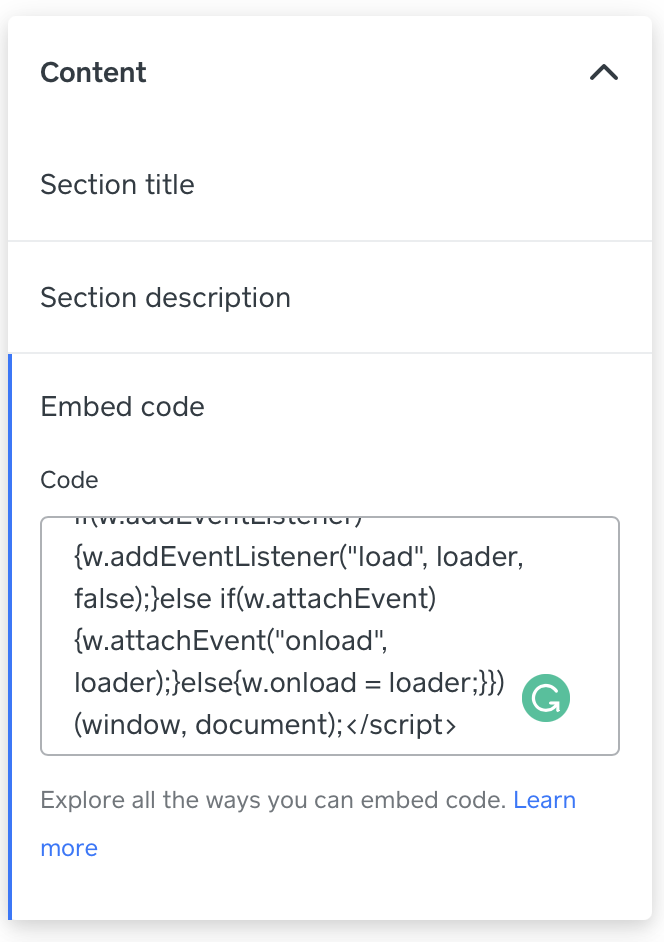Click the Content panel header
This screenshot has height=942, width=664.
[x=93, y=72]
